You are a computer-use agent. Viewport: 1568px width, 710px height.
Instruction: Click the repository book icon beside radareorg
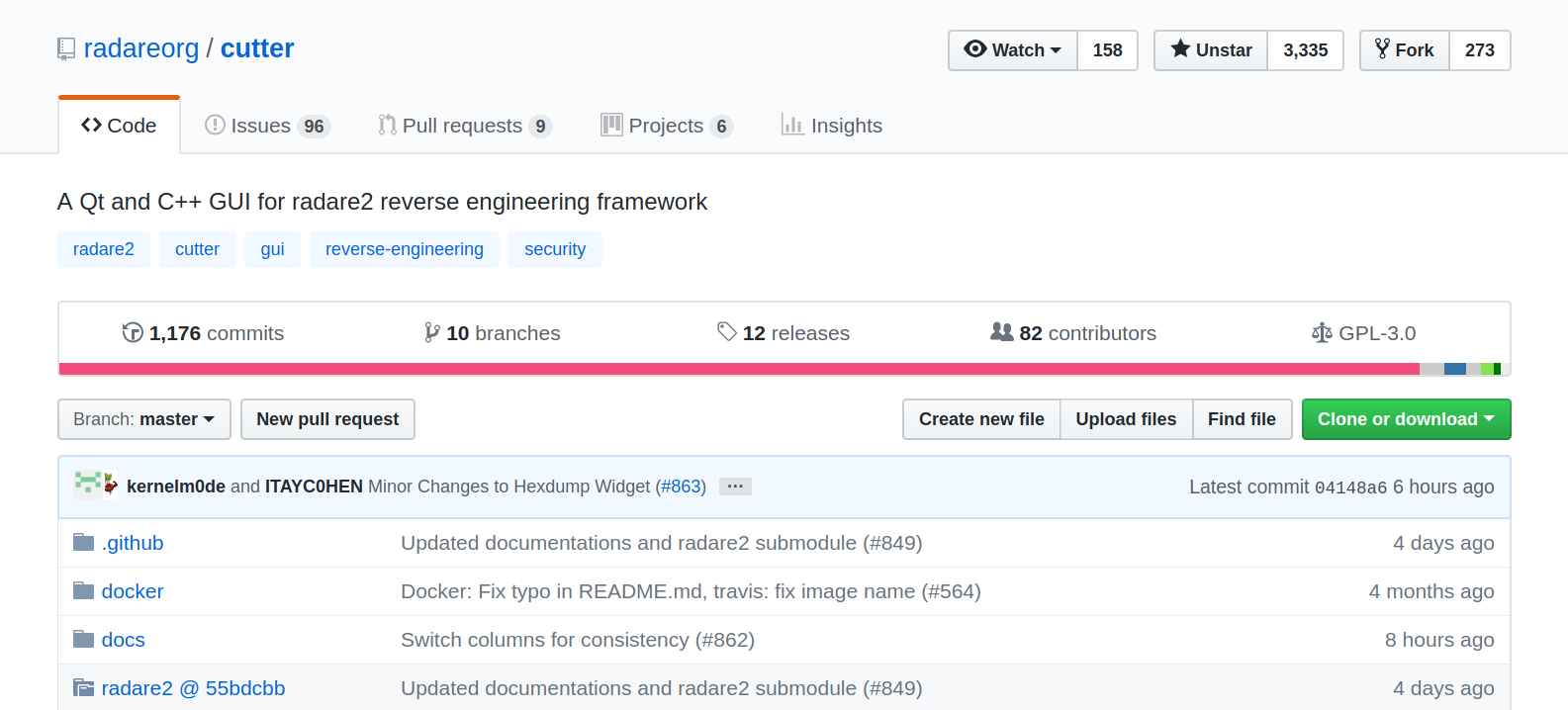pos(66,49)
